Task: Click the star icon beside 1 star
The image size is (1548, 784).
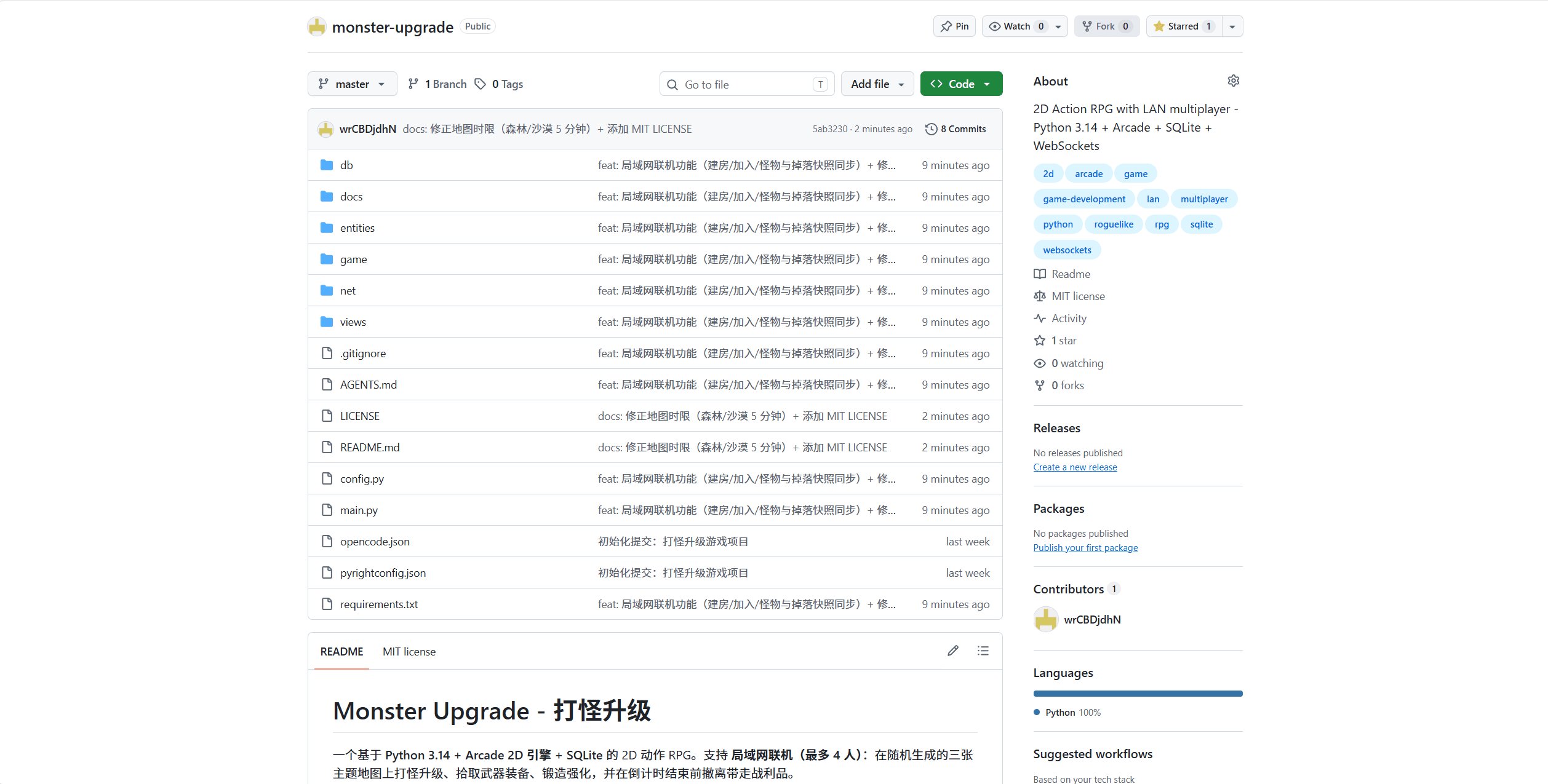Action: tap(1040, 341)
